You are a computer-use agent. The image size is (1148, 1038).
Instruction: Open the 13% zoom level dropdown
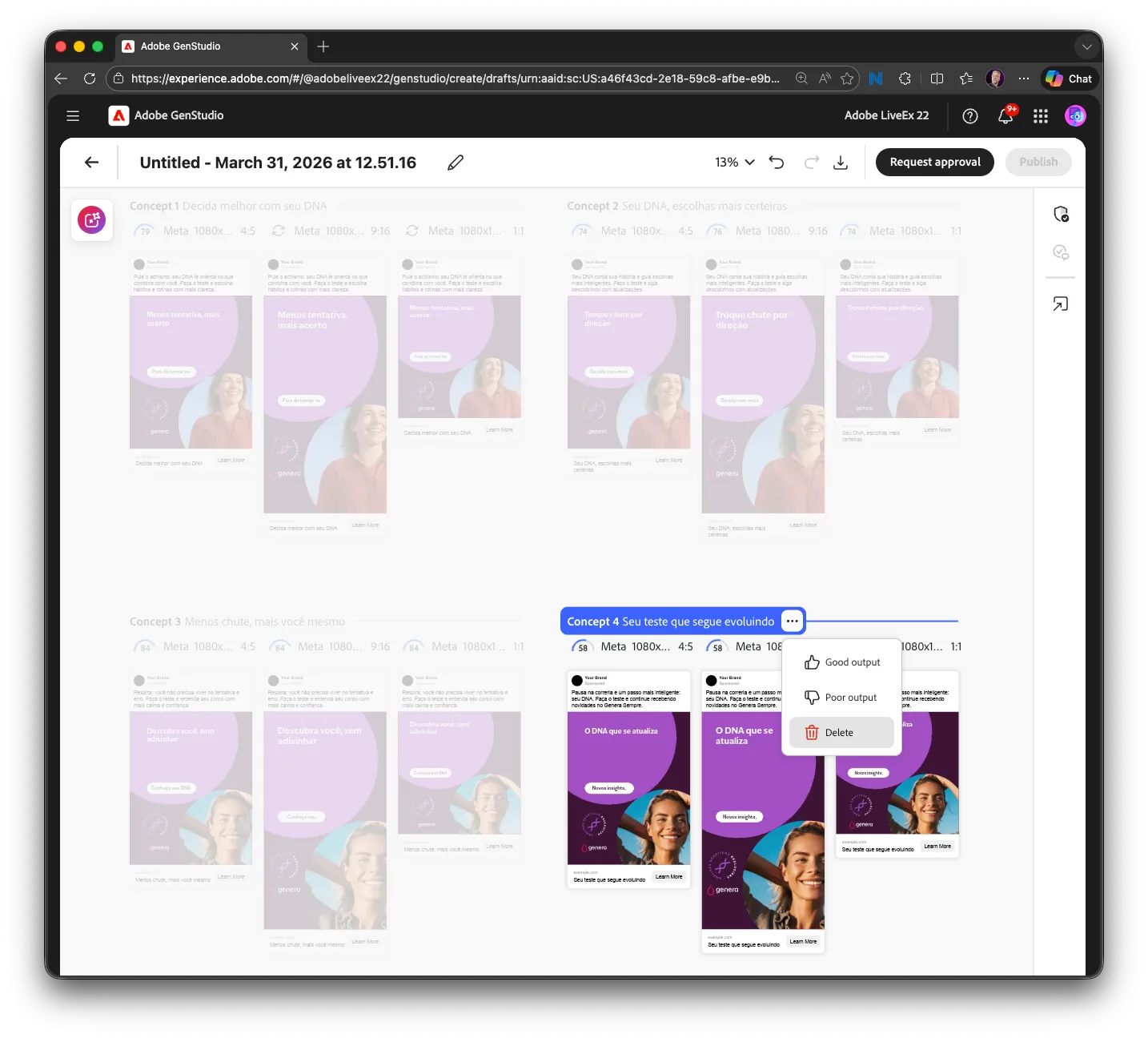[x=735, y=163]
